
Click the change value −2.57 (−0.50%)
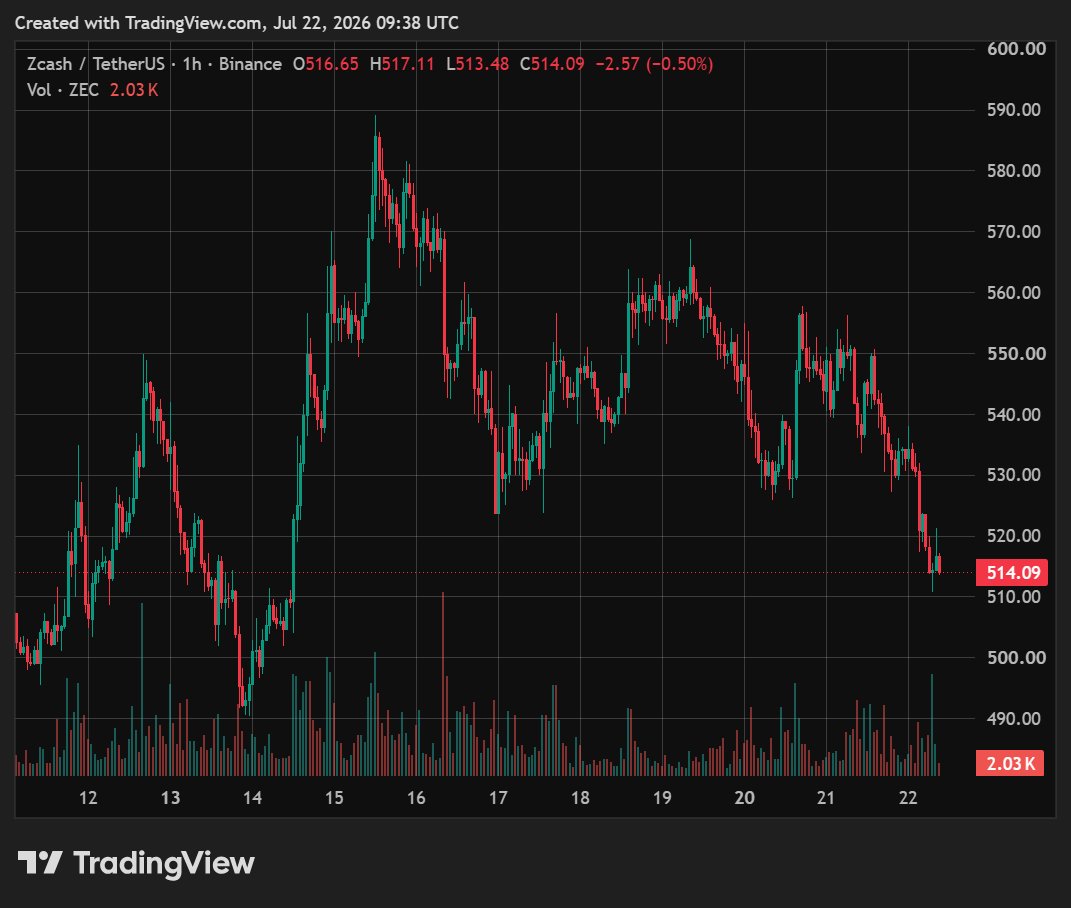(654, 64)
